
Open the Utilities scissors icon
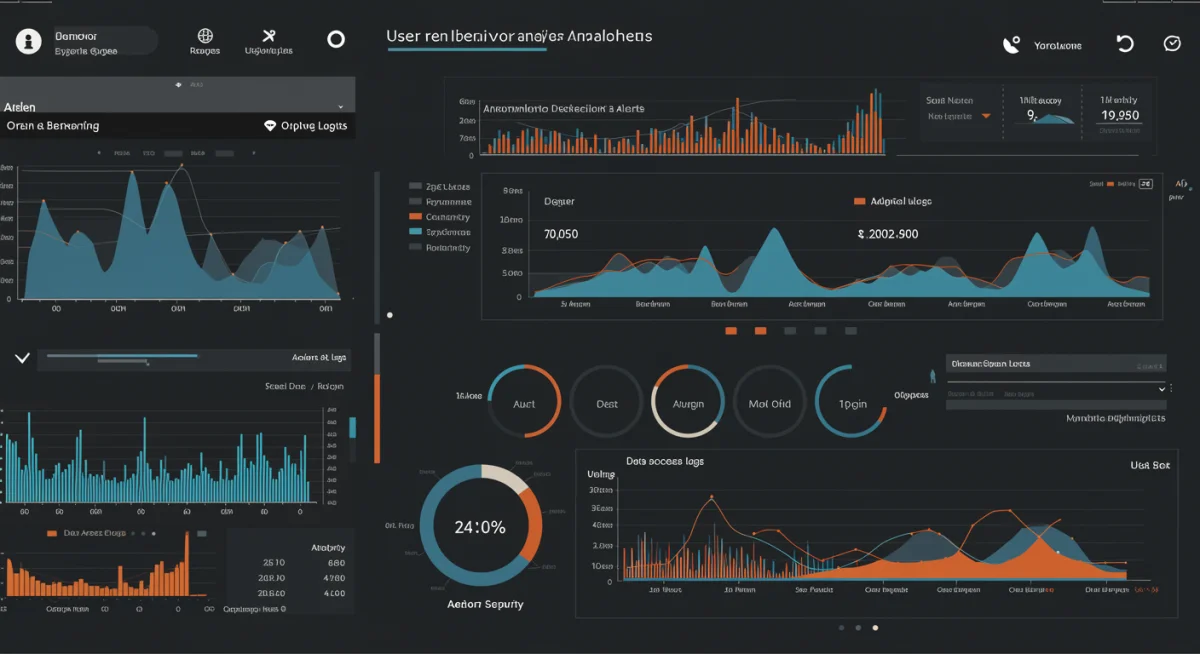coord(268,36)
